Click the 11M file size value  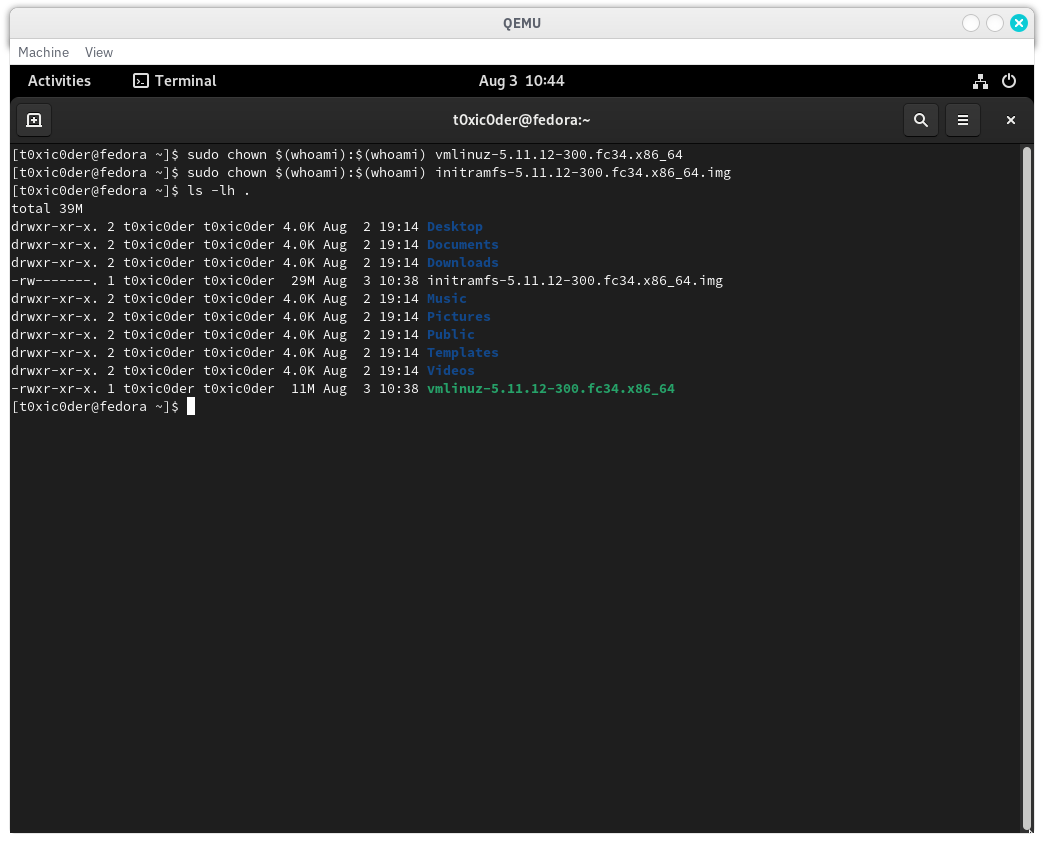[303, 388]
